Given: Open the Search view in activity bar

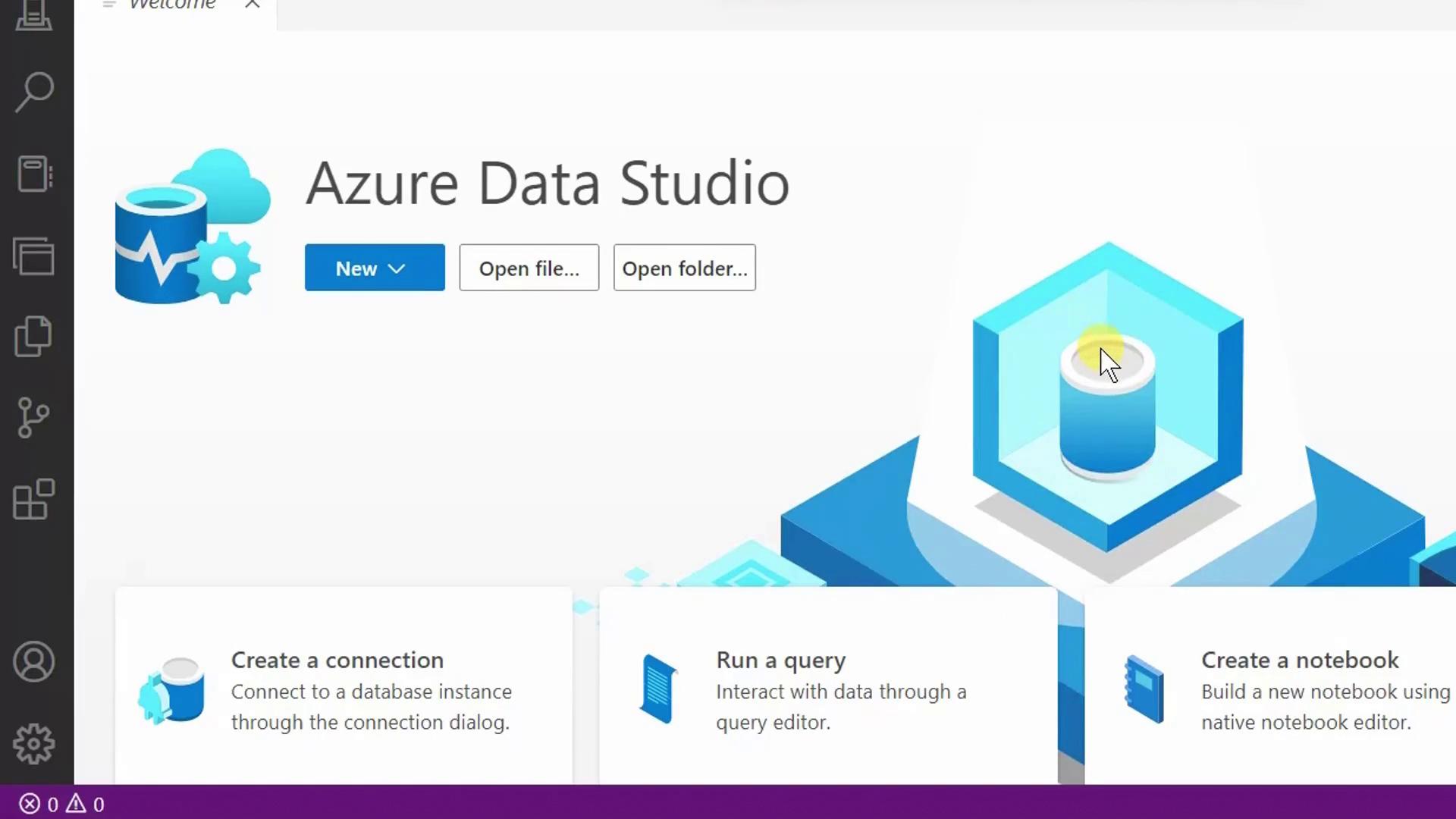Looking at the screenshot, I should [34, 93].
